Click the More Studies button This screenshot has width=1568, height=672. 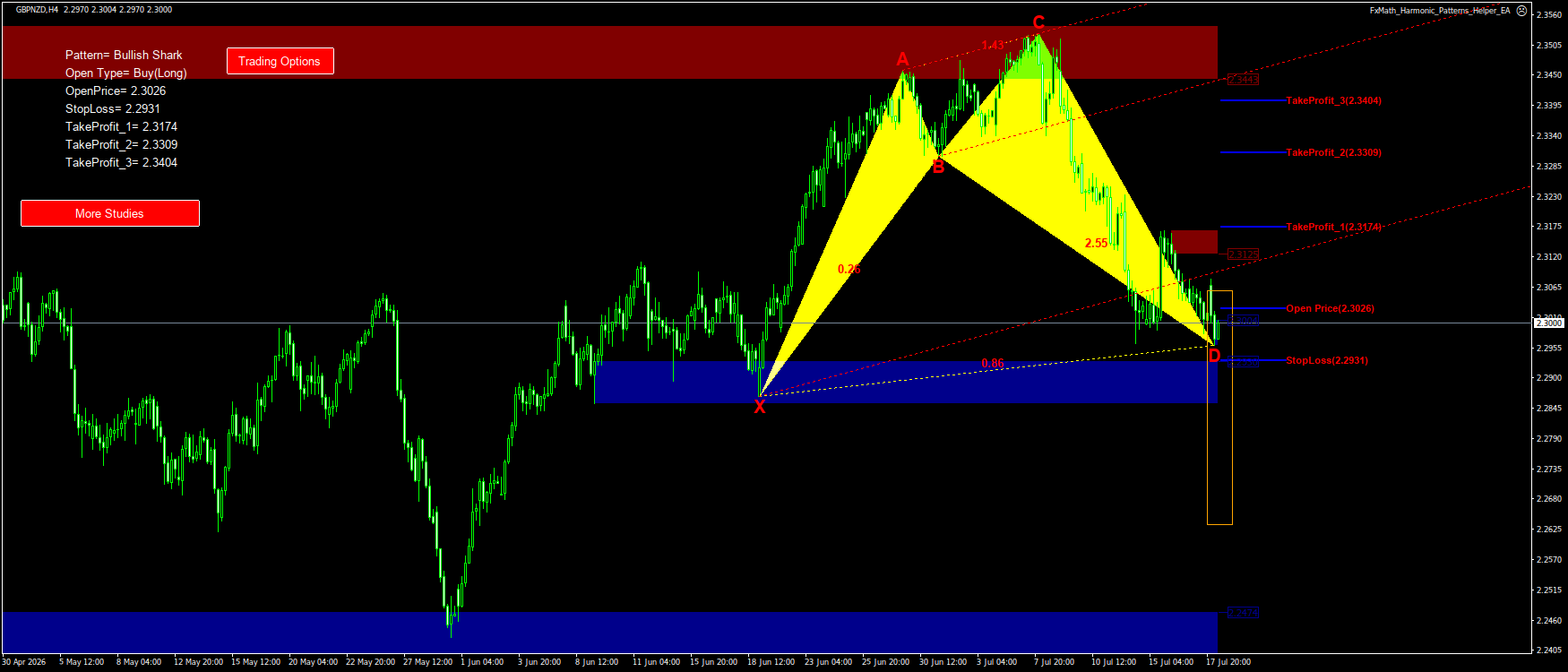109,213
